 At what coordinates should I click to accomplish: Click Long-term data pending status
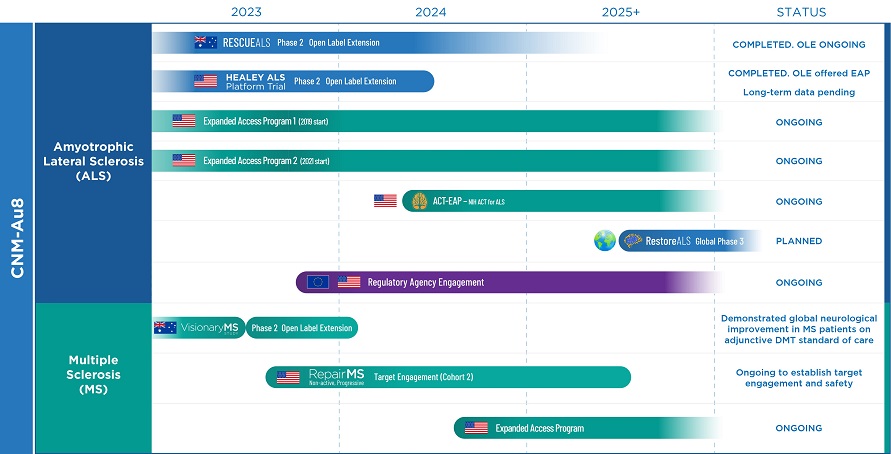click(x=799, y=92)
